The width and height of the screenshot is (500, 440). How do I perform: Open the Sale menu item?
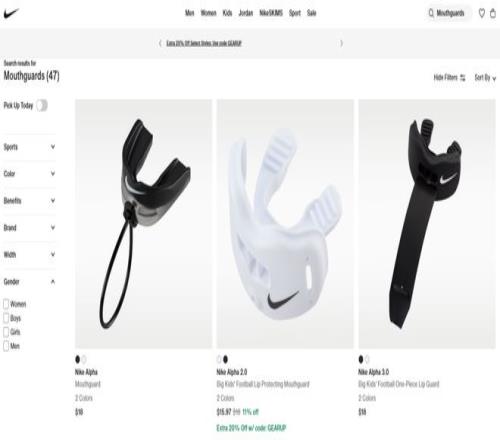[x=311, y=13]
